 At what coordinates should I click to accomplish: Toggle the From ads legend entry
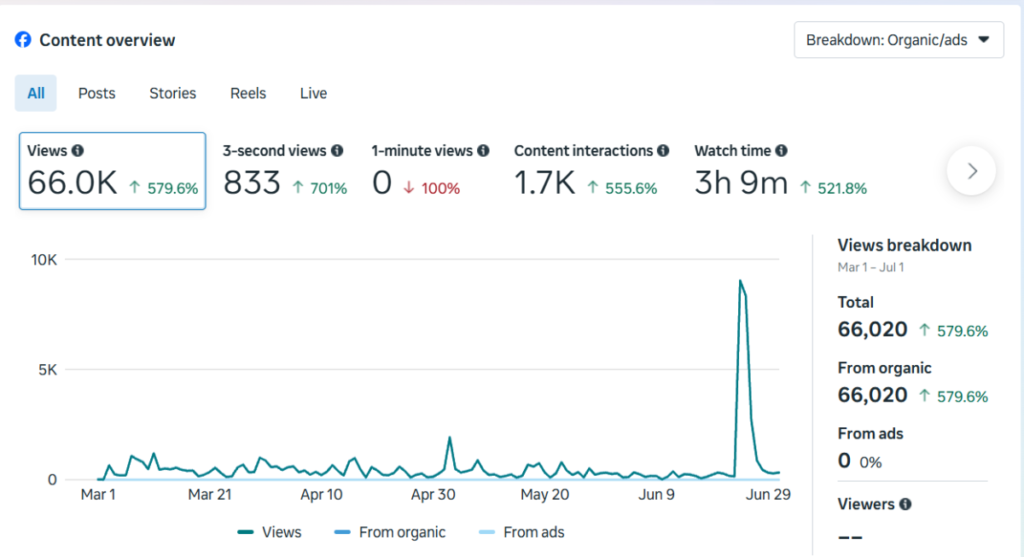pos(522,532)
